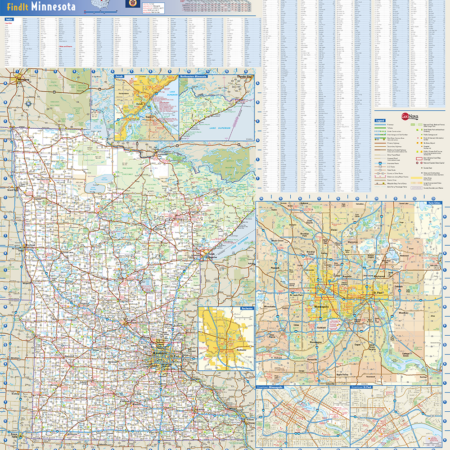The image size is (450, 450).
Task: Click the Lake Superior label in Northeastern inset
Action: point(219,128)
